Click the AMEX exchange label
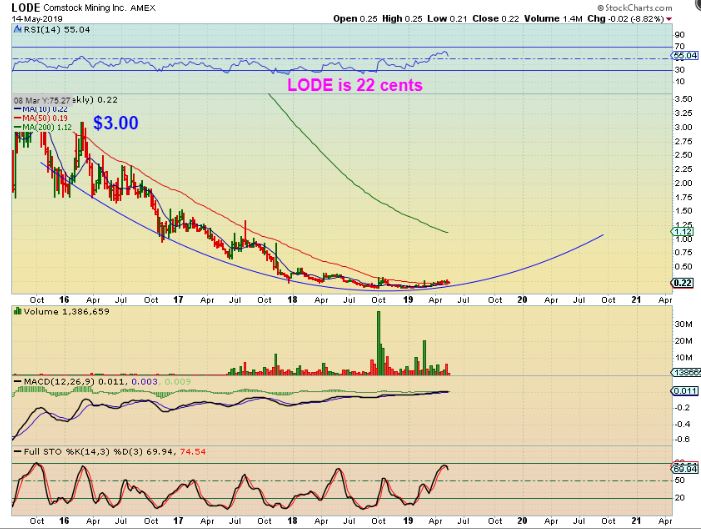Screen dimensions: 701x529 coord(143,8)
